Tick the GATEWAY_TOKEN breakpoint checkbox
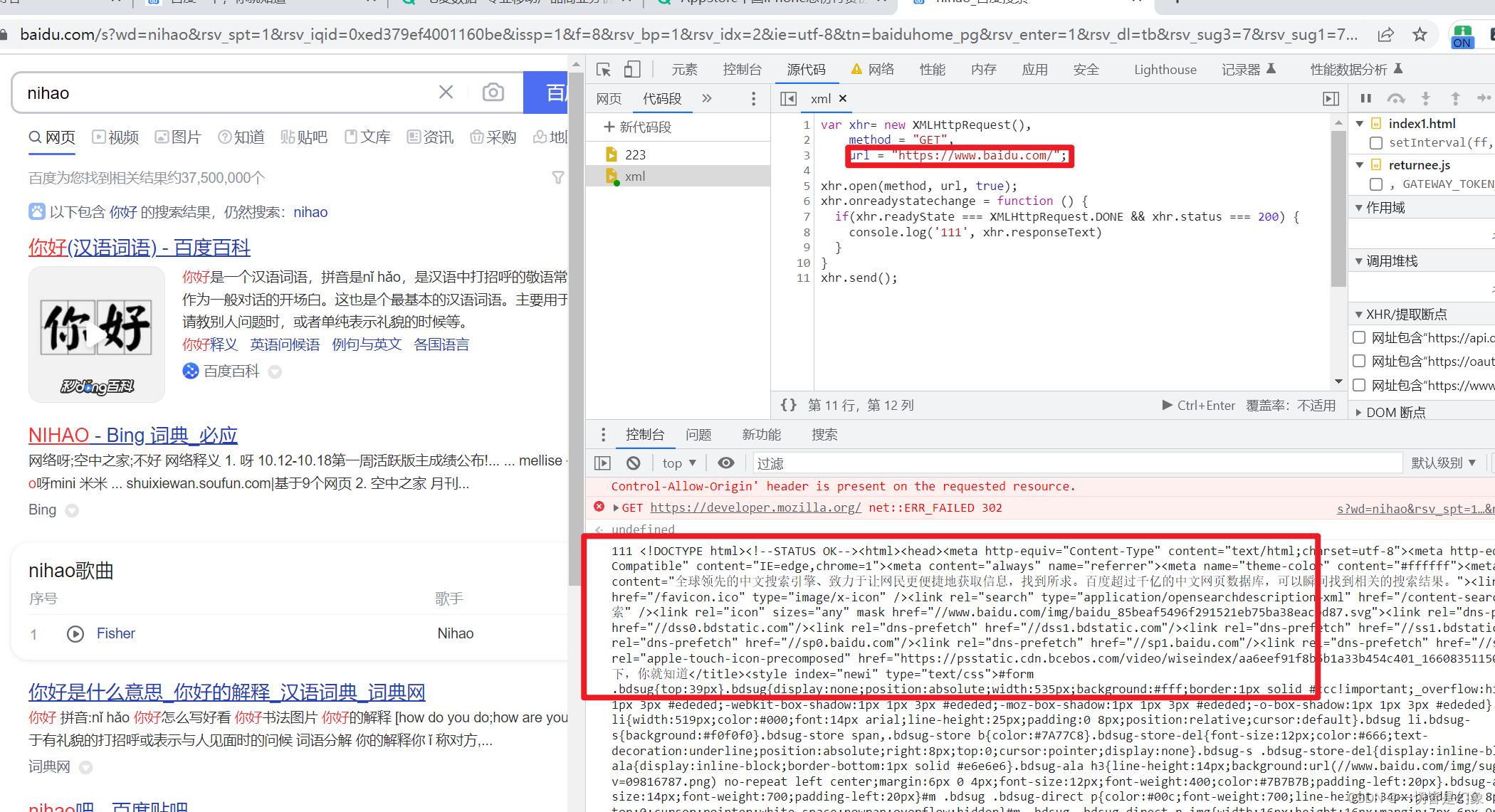1495x812 pixels. tap(1376, 184)
